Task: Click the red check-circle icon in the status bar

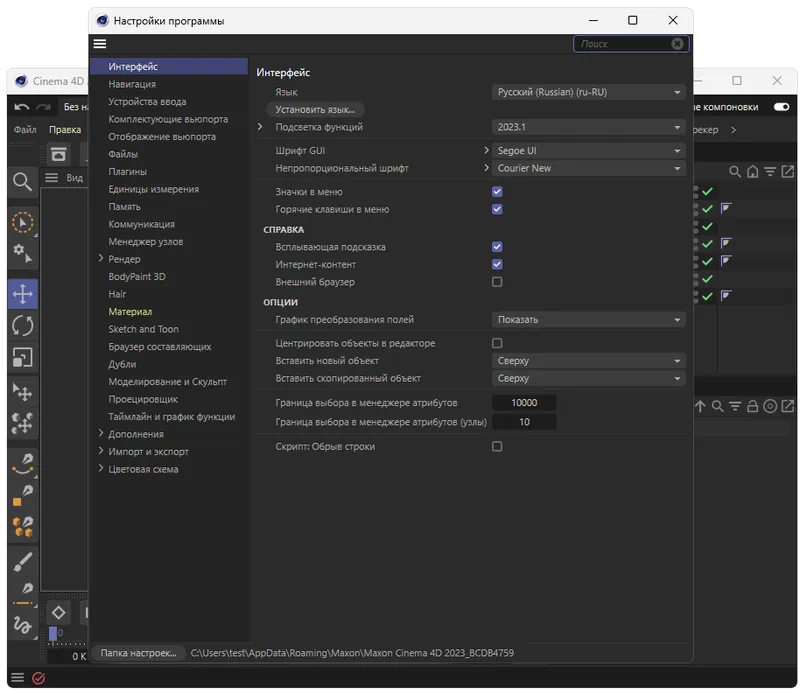Action: [x=39, y=678]
